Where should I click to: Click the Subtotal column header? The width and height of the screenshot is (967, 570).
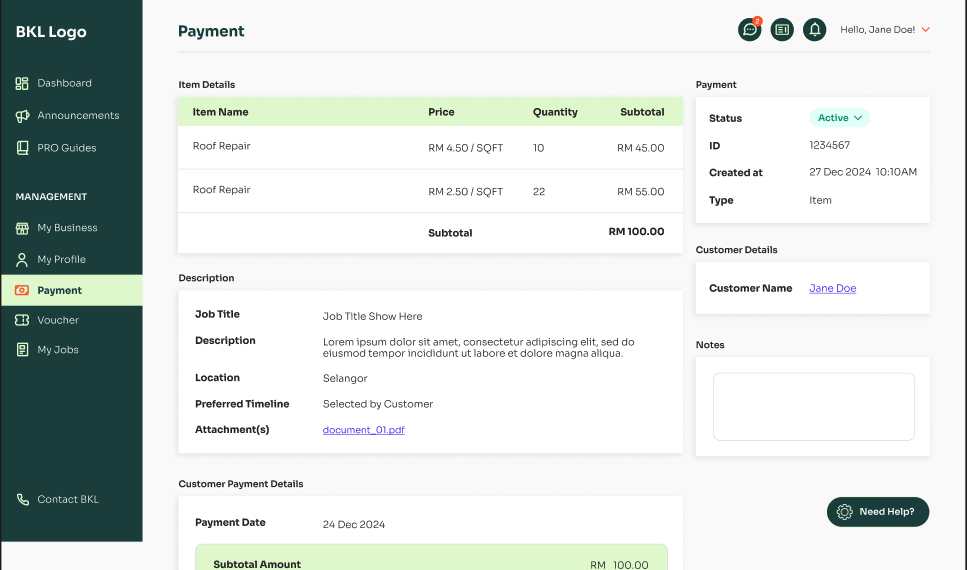pyautogui.click(x=641, y=112)
